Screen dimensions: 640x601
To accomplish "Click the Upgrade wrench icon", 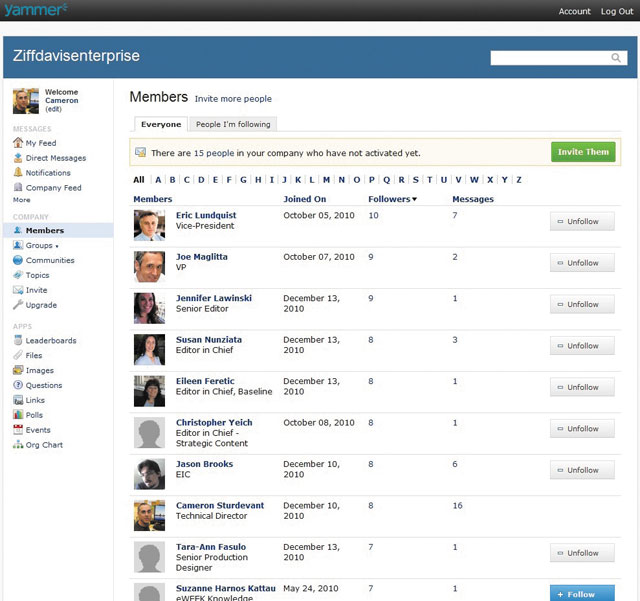I will click(x=18, y=305).
